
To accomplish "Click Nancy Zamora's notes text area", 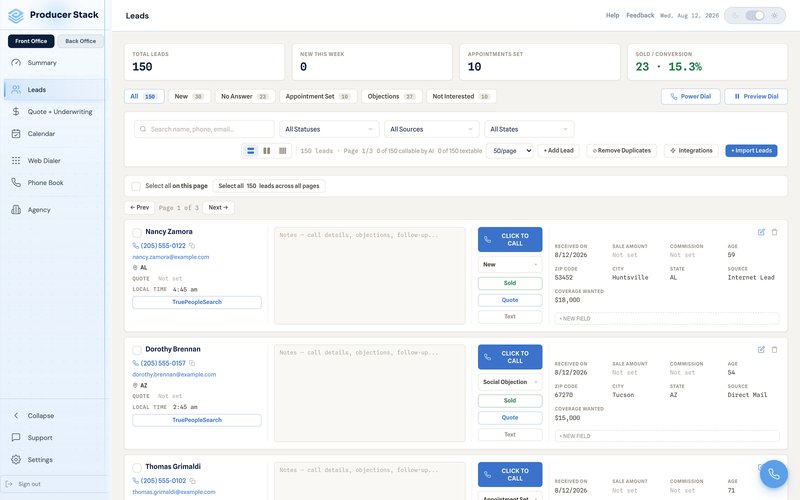I will (369, 276).
